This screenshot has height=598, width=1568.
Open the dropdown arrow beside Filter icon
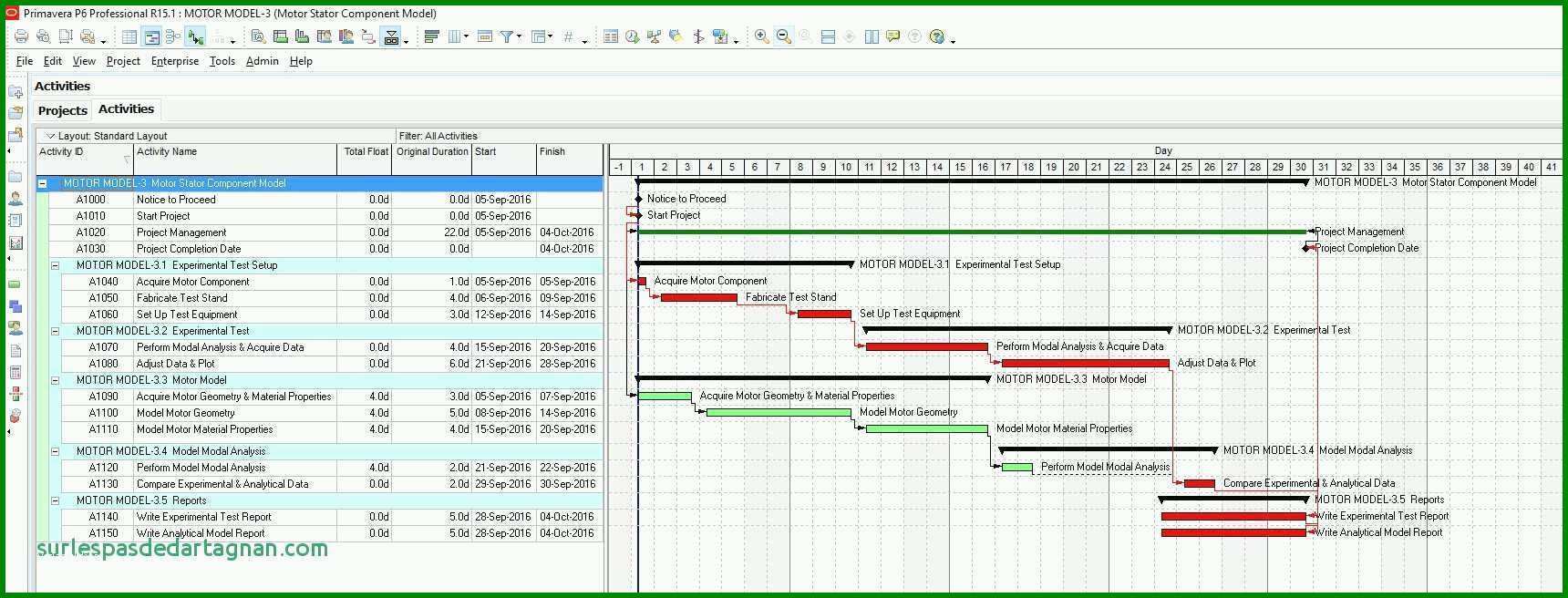(x=519, y=36)
